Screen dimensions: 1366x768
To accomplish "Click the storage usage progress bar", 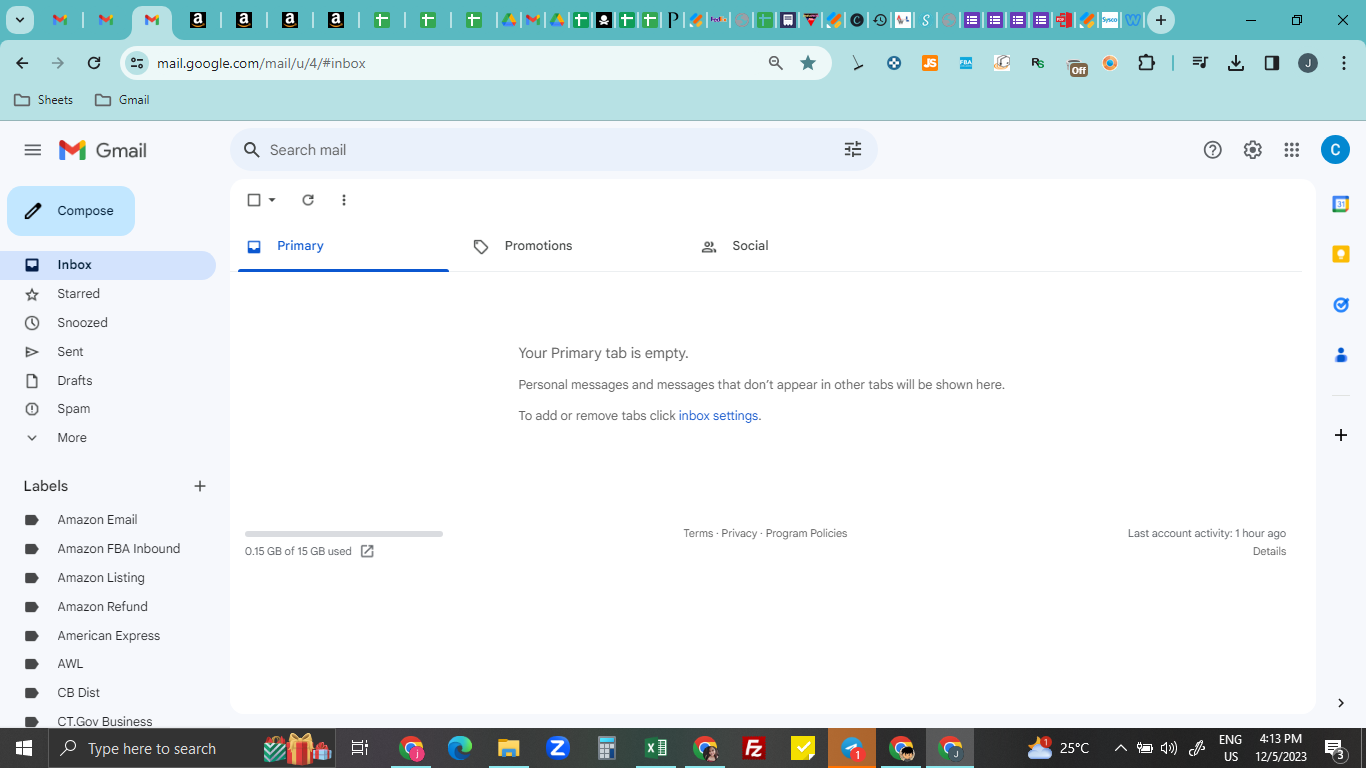I will pos(344,534).
